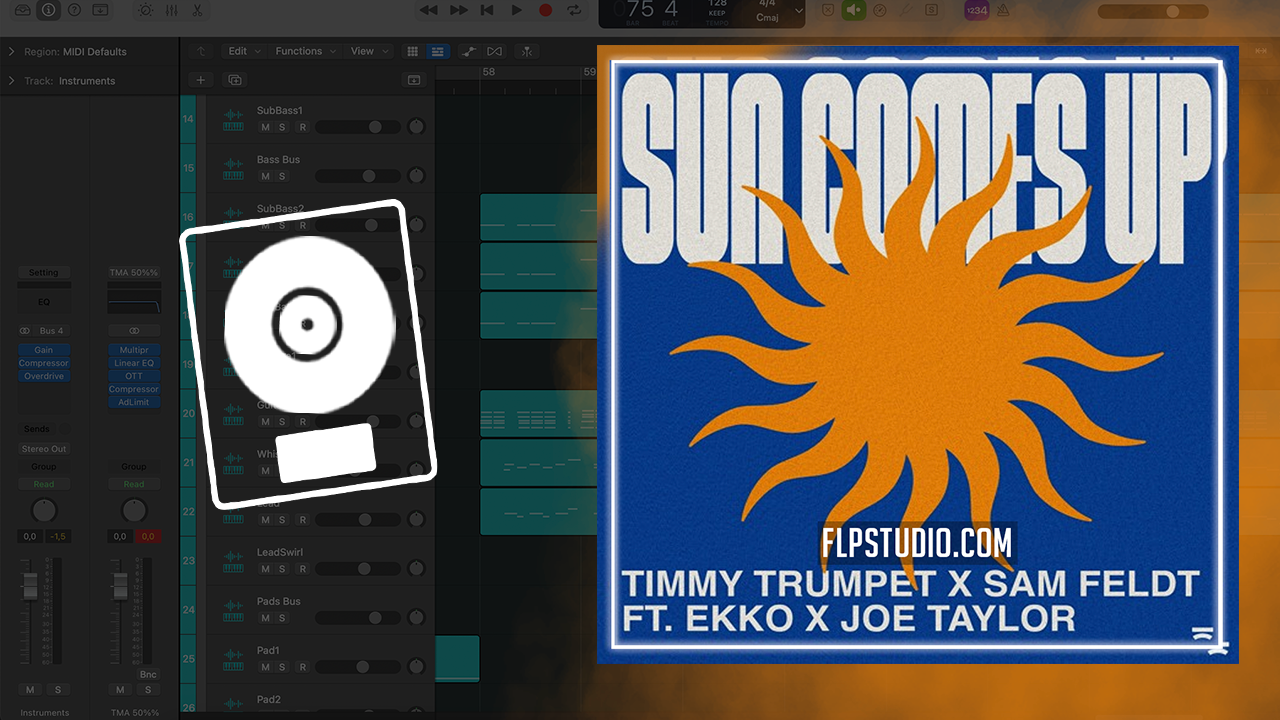Open the View menu
This screenshot has width=1280, height=720.
pyautogui.click(x=368, y=51)
